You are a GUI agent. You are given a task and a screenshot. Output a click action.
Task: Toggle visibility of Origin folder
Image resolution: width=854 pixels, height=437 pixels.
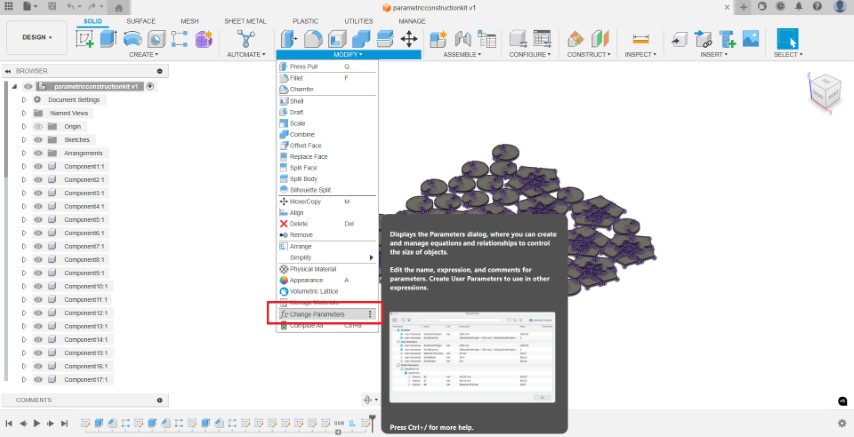point(38,126)
